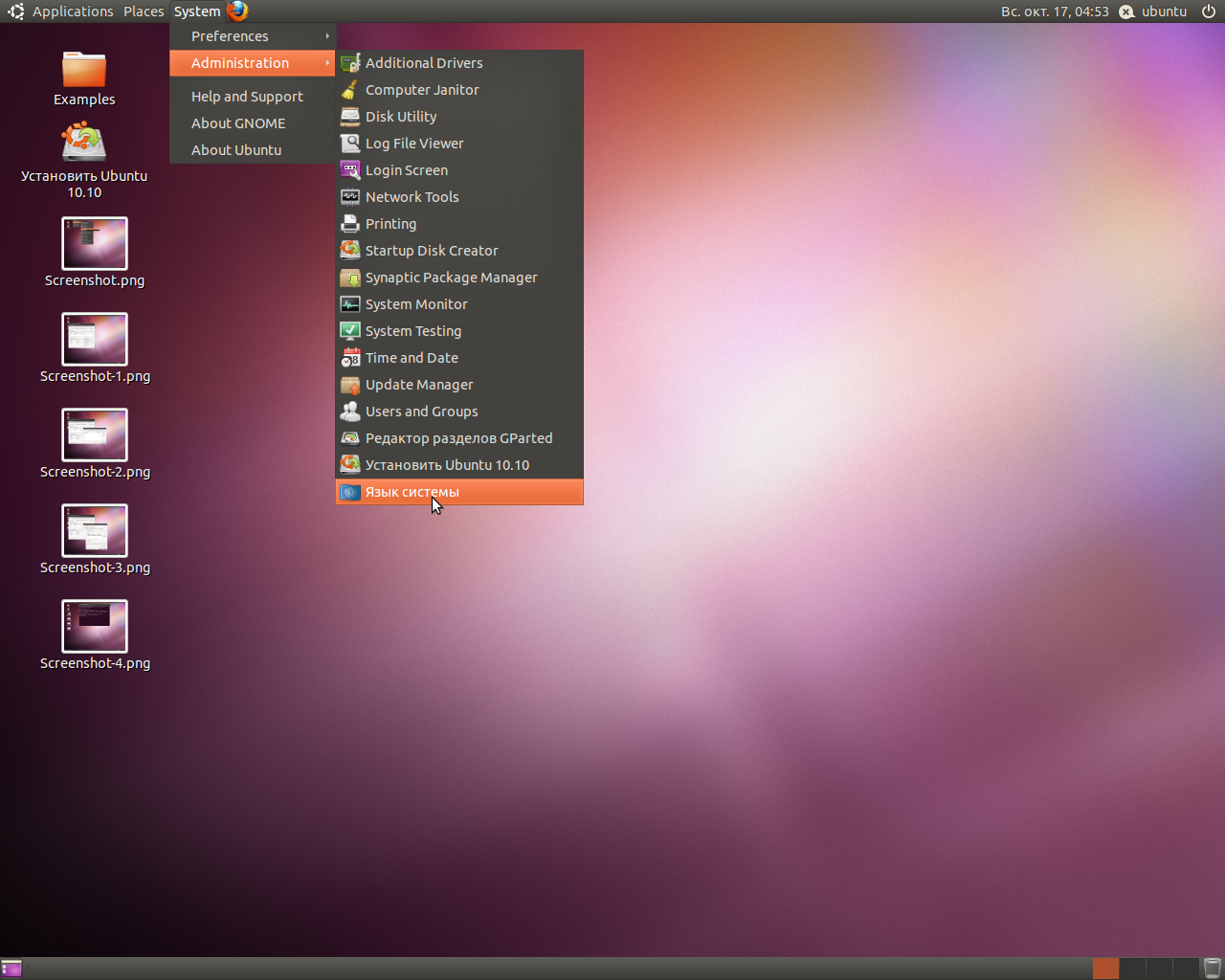Open the Trash applet in bottom panel
This screenshot has height=980, width=1225.
click(x=1213, y=969)
